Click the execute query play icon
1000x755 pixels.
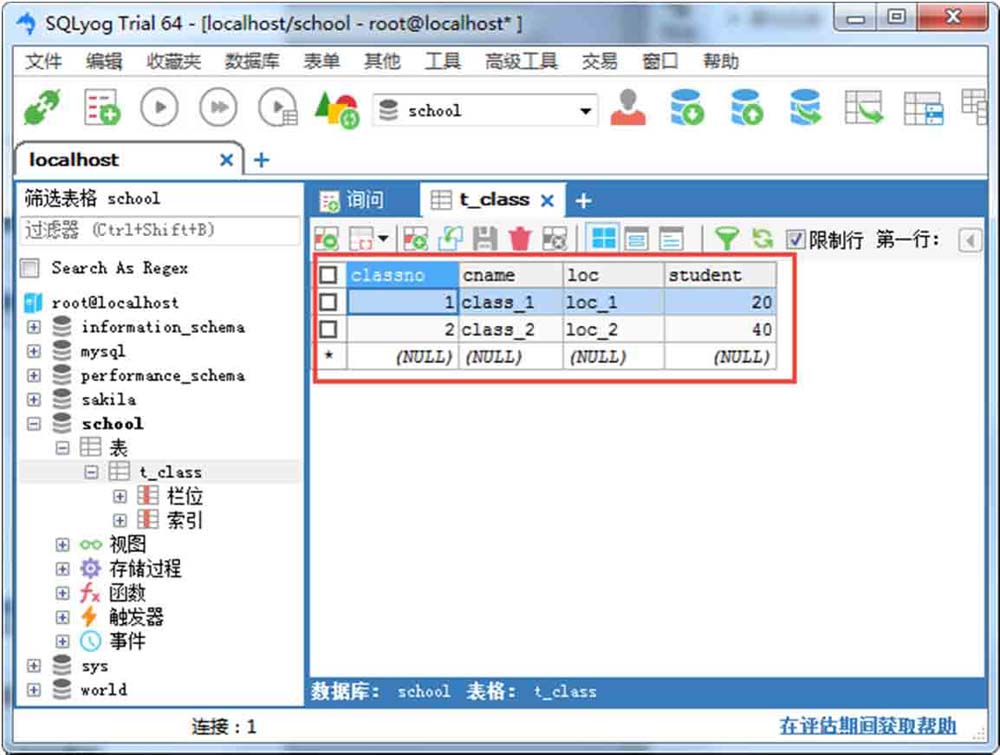[x=159, y=107]
